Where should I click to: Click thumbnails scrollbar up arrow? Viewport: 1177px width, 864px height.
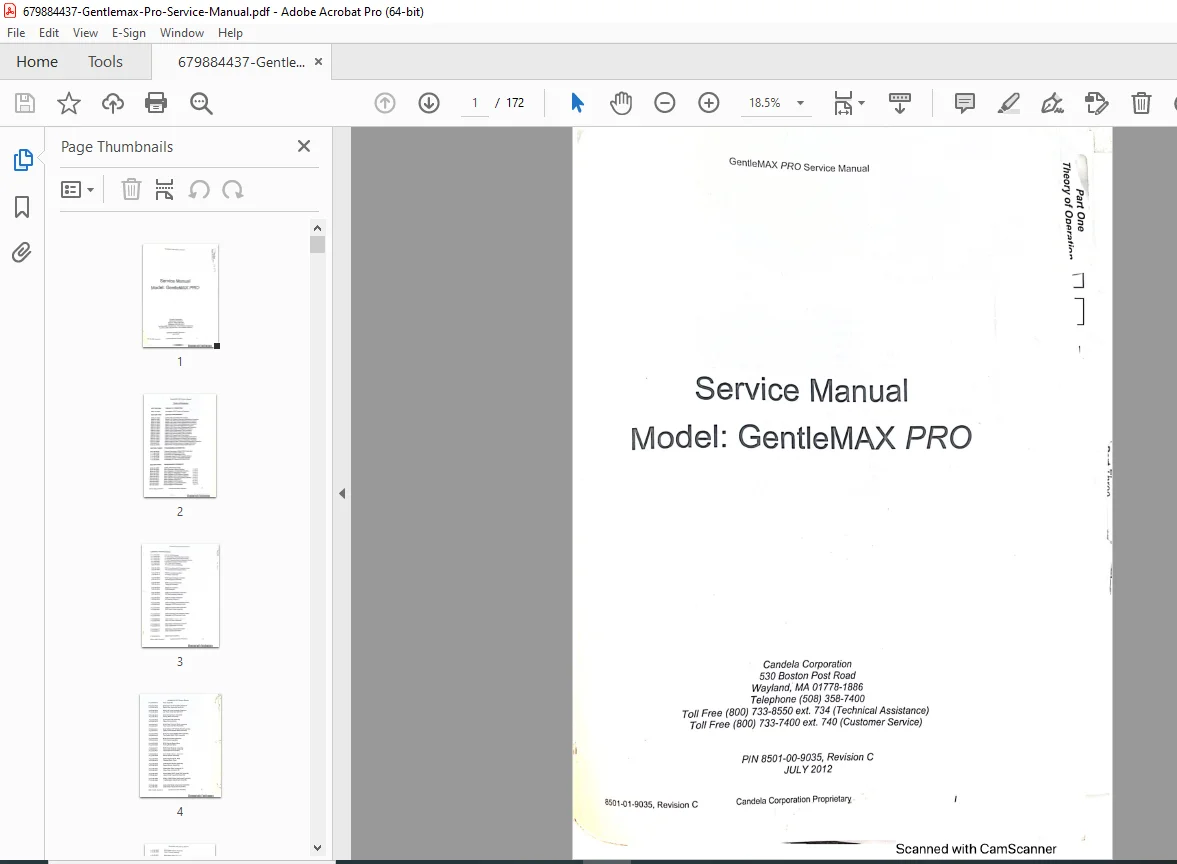[317, 228]
